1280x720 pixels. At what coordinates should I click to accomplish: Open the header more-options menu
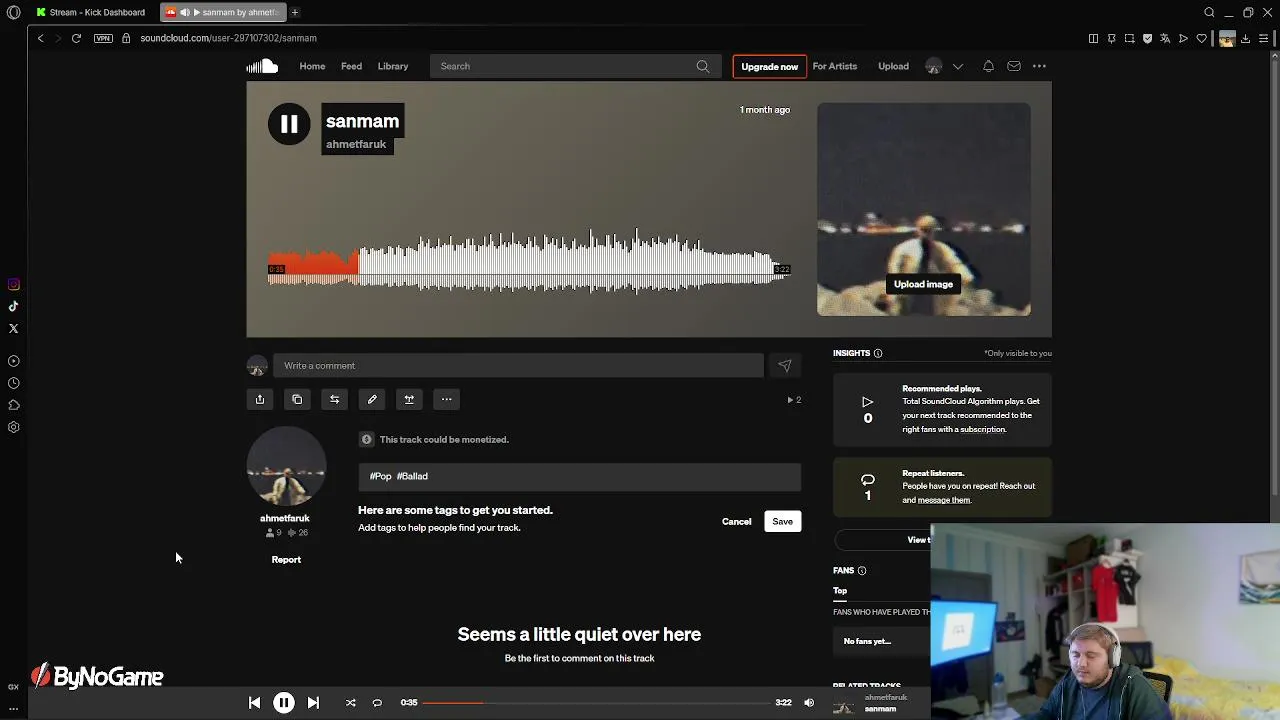click(x=1039, y=66)
